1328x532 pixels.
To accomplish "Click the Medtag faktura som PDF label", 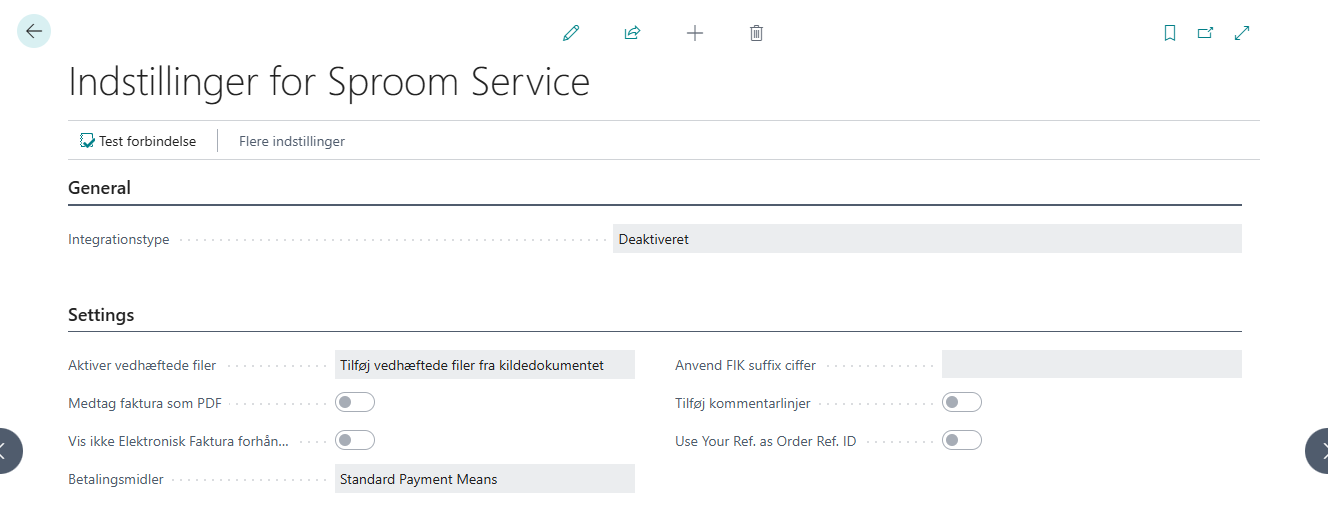I will 145,403.
